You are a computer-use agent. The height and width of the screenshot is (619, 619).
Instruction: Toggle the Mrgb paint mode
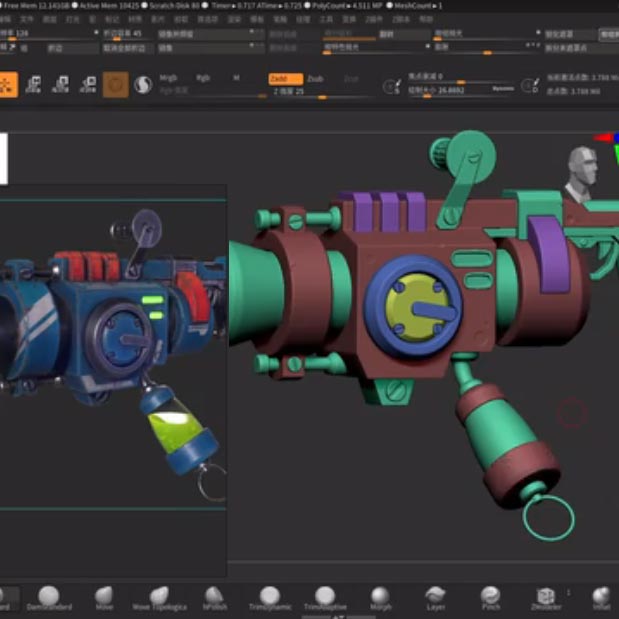(x=168, y=78)
